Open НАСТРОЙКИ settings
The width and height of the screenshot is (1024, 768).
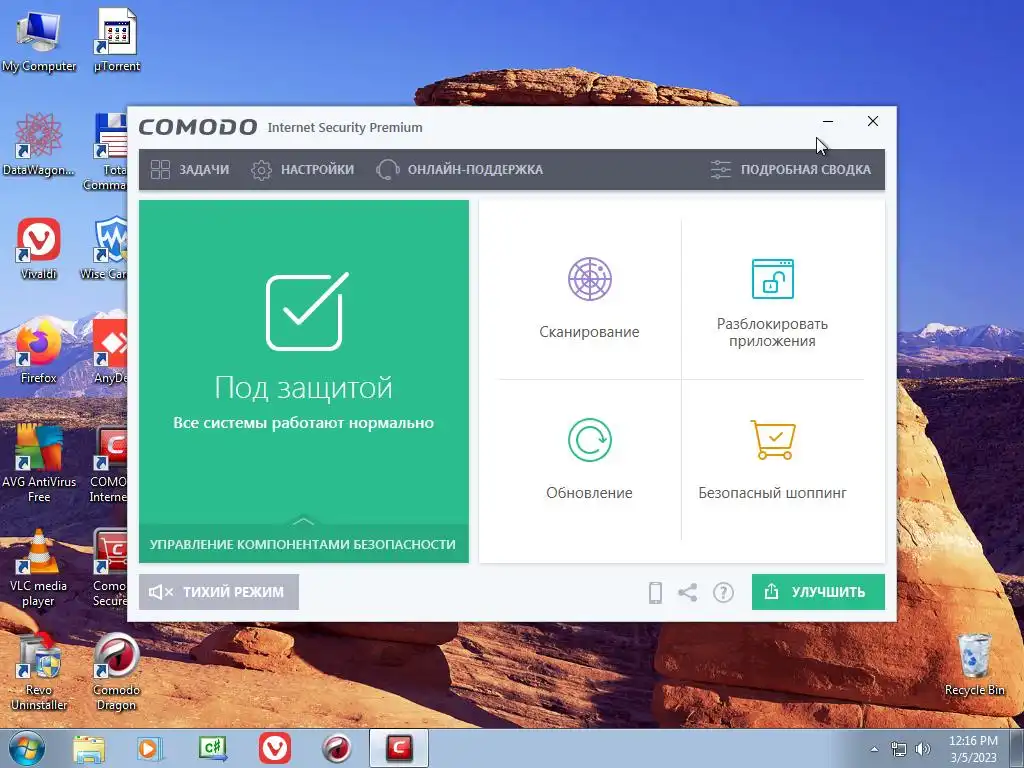tap(302, 170)
